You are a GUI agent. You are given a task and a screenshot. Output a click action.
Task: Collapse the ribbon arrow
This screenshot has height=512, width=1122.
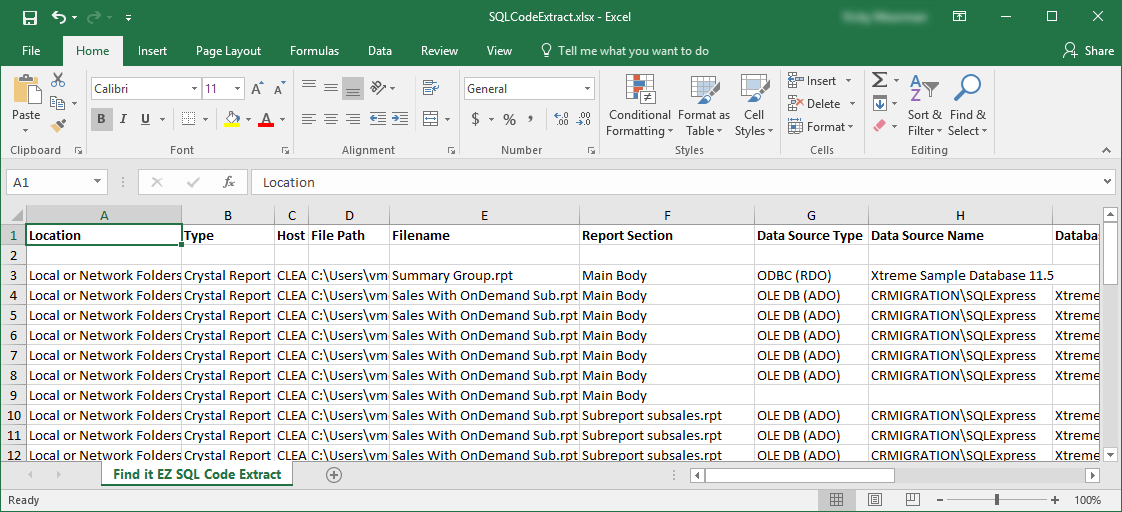tap(1107, 151)
